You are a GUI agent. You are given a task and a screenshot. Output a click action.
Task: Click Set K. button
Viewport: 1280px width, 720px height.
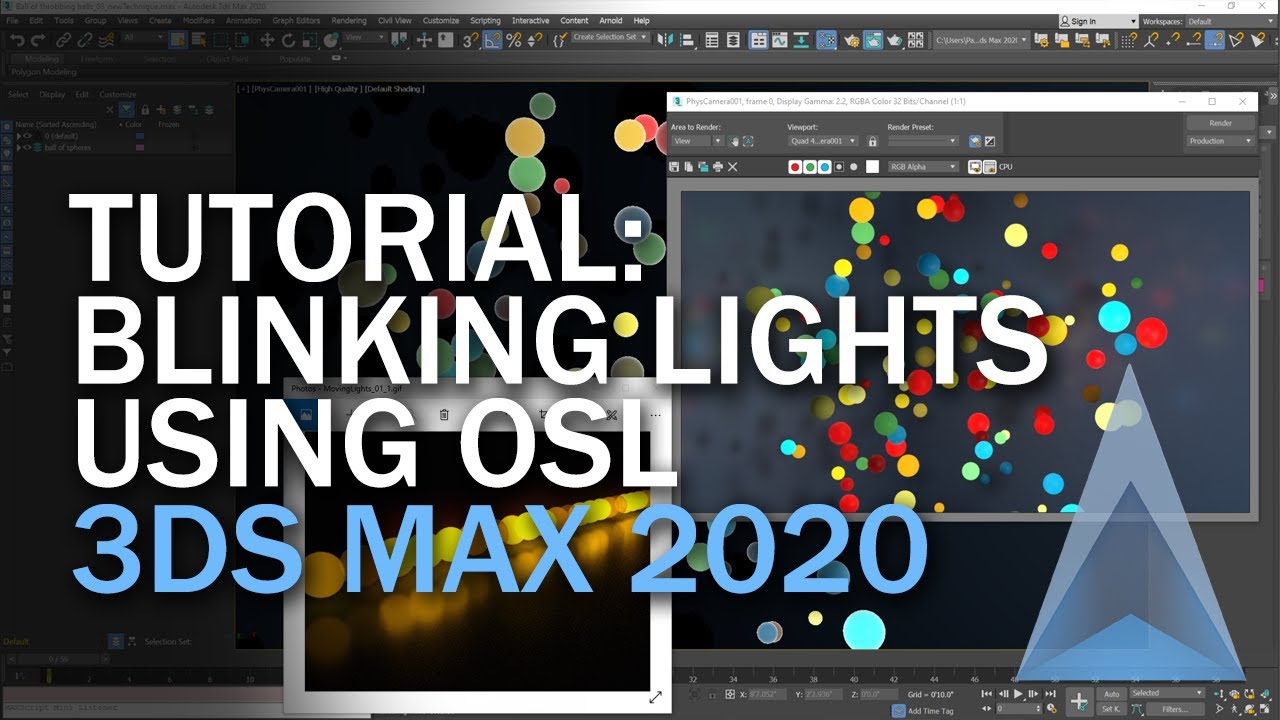pos(1111,708)
